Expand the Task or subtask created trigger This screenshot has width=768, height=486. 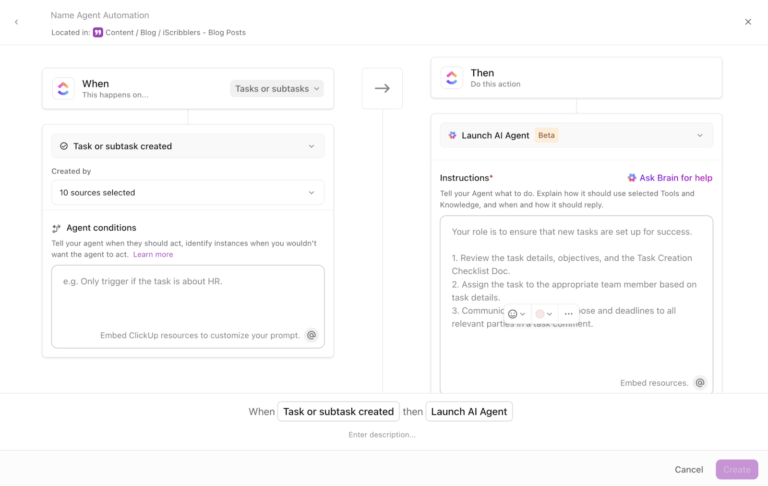[188, 146]
